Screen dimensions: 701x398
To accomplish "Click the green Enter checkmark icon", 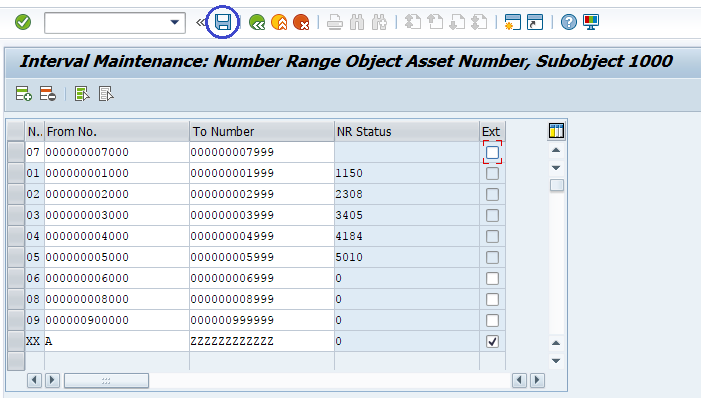I will [23, 22].
